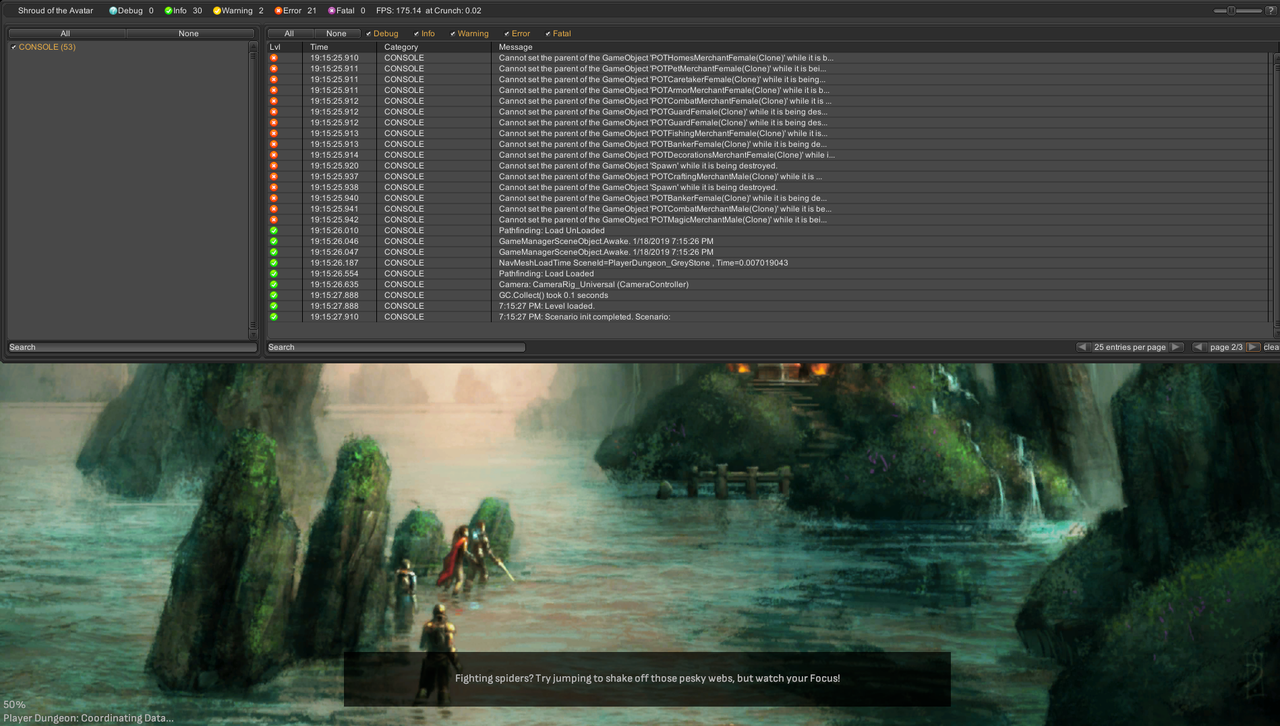Select All in category panel
Screen dimensions: 1280x726
coord(66,33)
